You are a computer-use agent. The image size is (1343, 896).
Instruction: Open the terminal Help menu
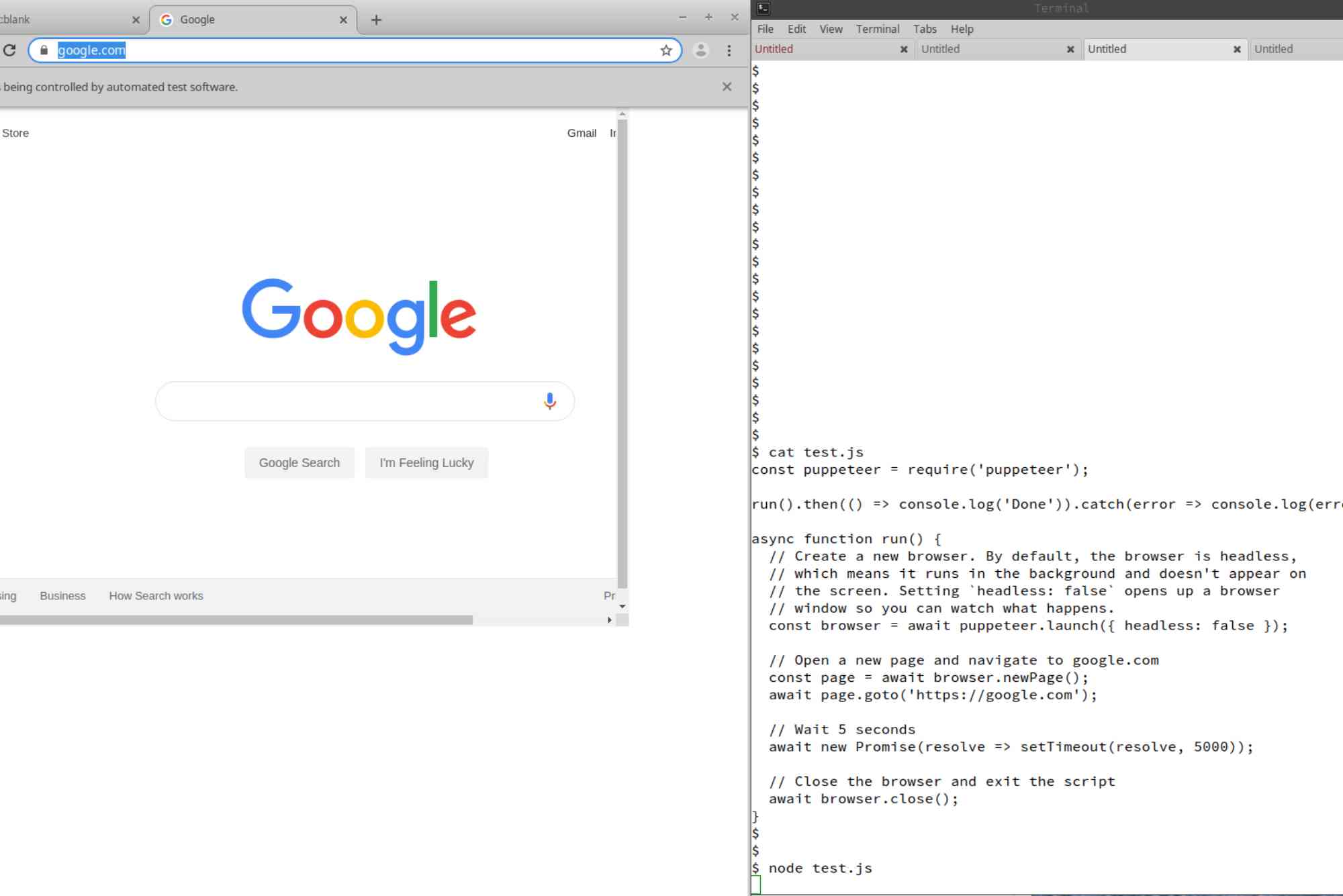click(962, 29)
